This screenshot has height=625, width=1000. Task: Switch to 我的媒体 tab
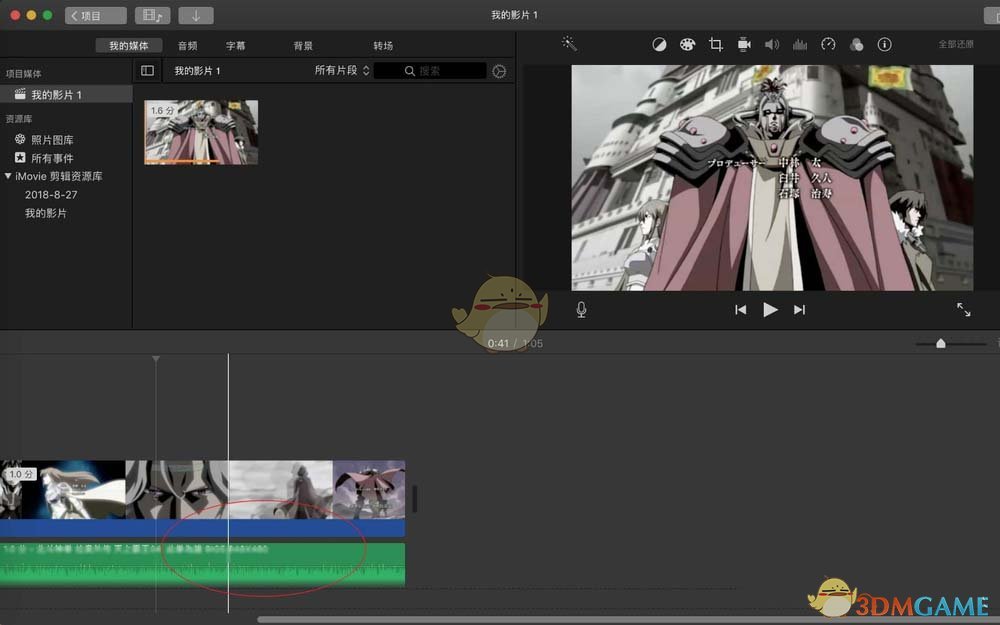pyautogui.click(x=128, y=45)
